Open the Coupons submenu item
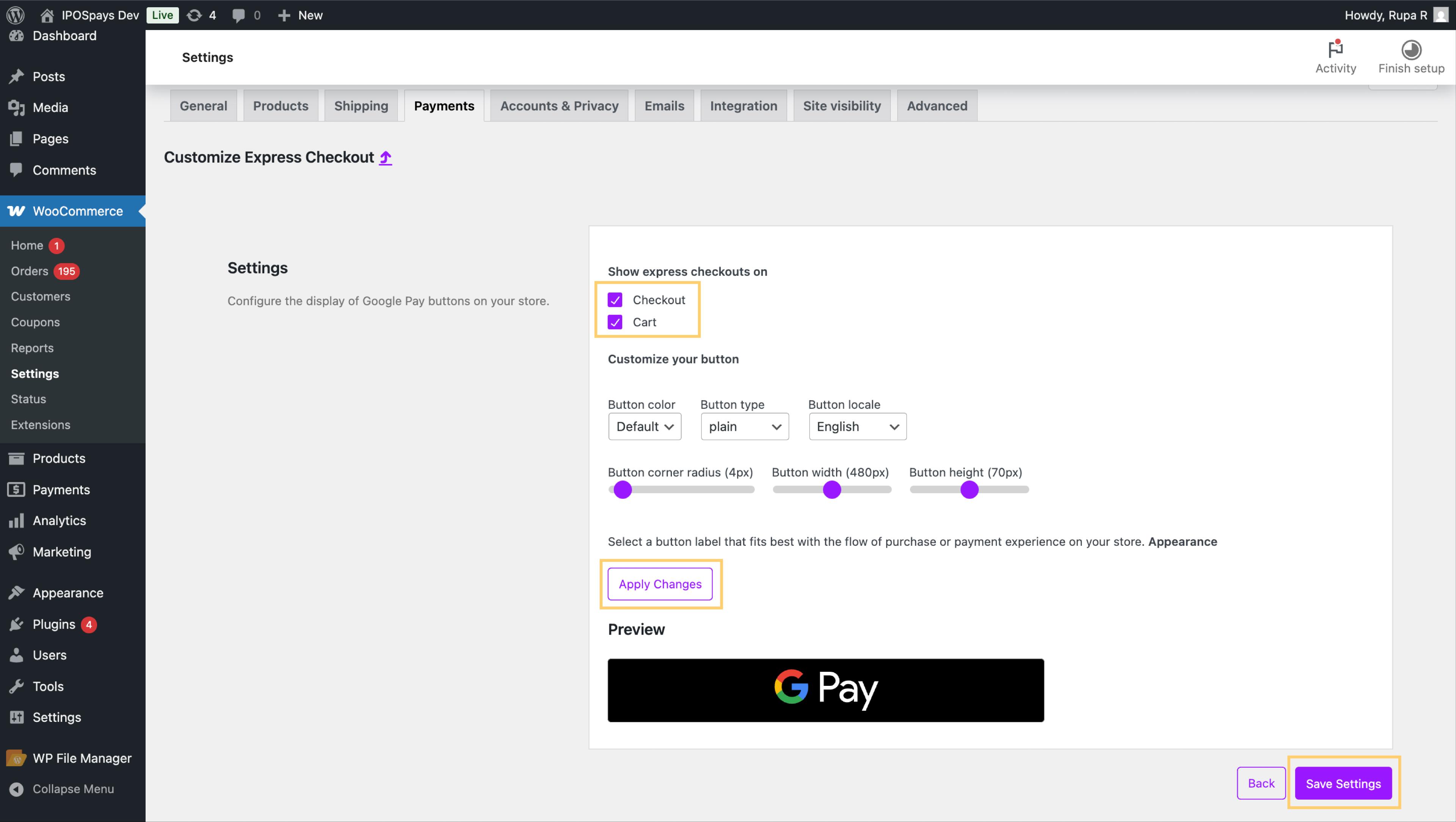Screen dimensions: 1456x822 tap(35, 322)
